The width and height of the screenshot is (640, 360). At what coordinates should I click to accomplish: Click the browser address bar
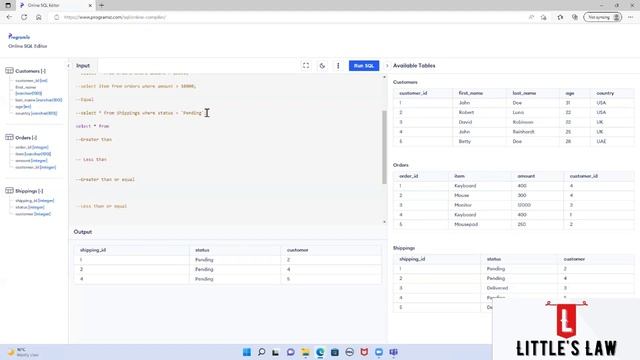coord(286,17)
